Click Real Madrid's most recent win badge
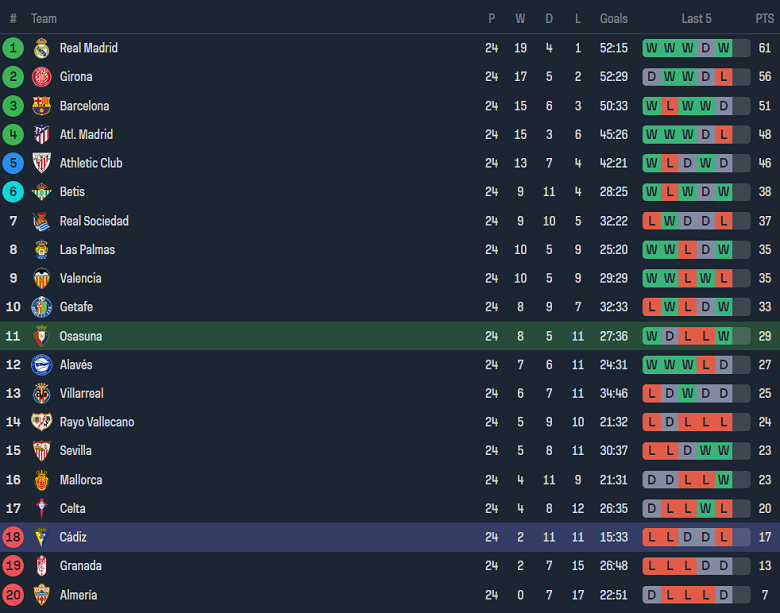The image size is (780, 613). (724, 48)
